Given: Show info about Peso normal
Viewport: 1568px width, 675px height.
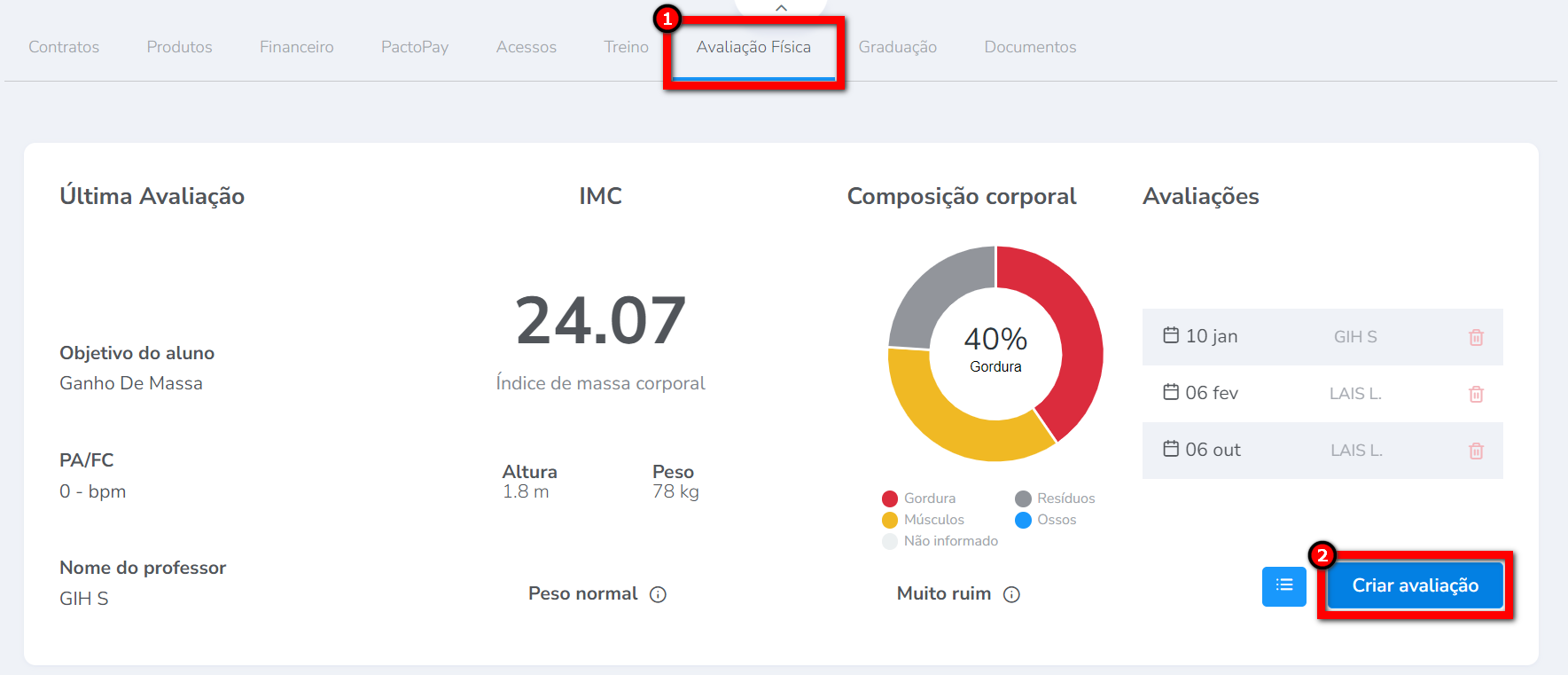Looking at the screenshot, I should point(658,594).
